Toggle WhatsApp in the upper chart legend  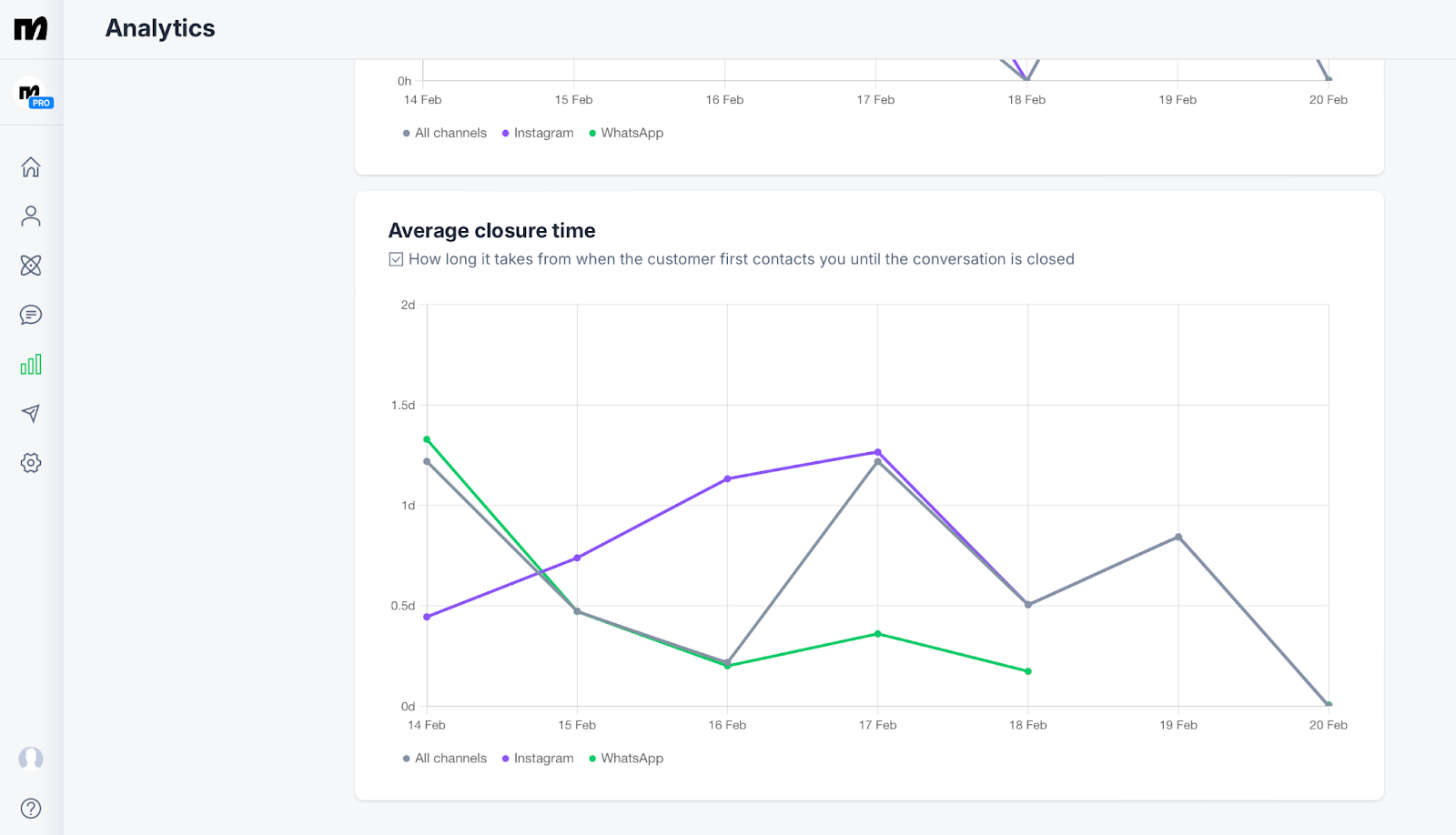tap(626, 133)
